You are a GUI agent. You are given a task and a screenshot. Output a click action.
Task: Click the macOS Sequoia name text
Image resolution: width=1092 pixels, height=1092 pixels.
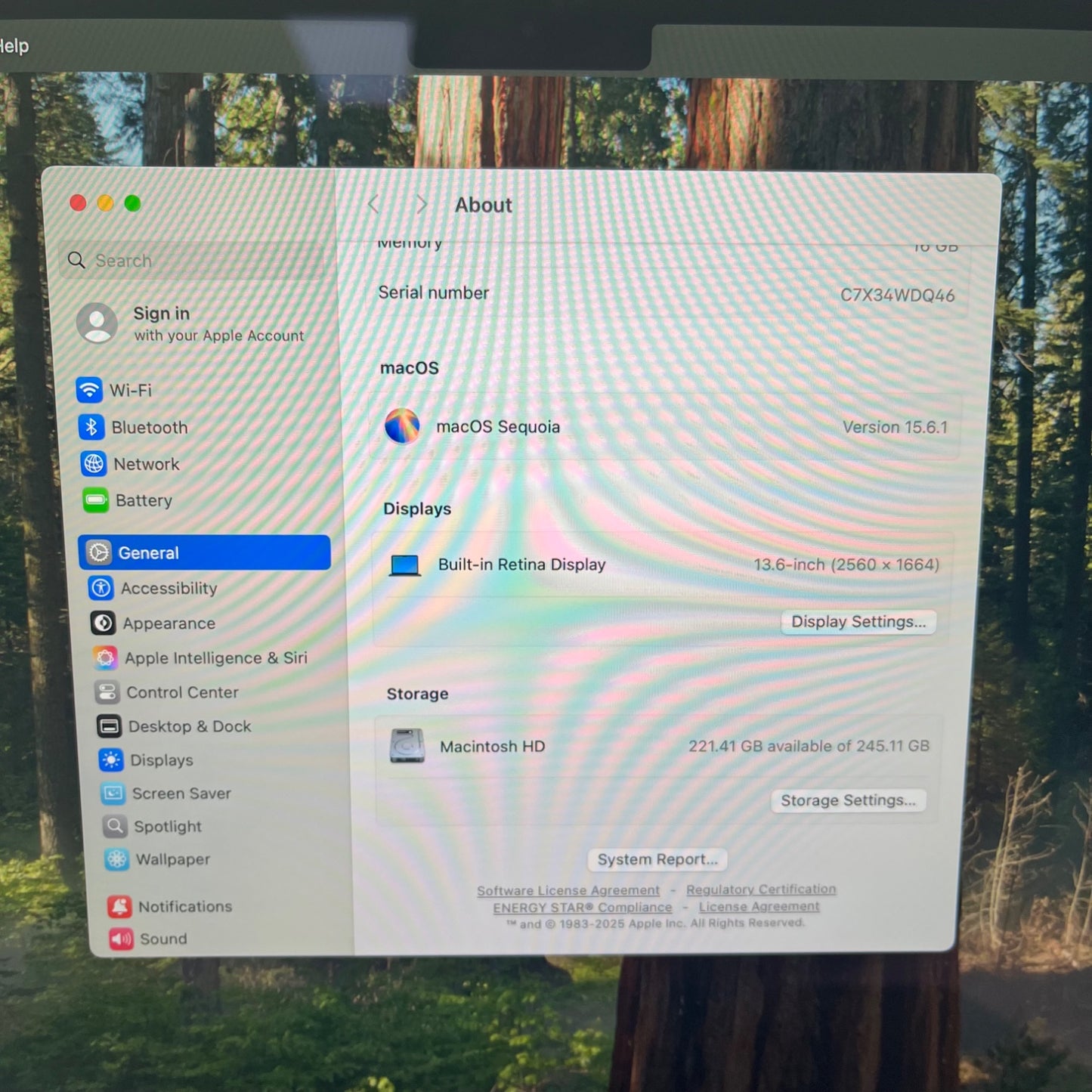pos(498,426)
